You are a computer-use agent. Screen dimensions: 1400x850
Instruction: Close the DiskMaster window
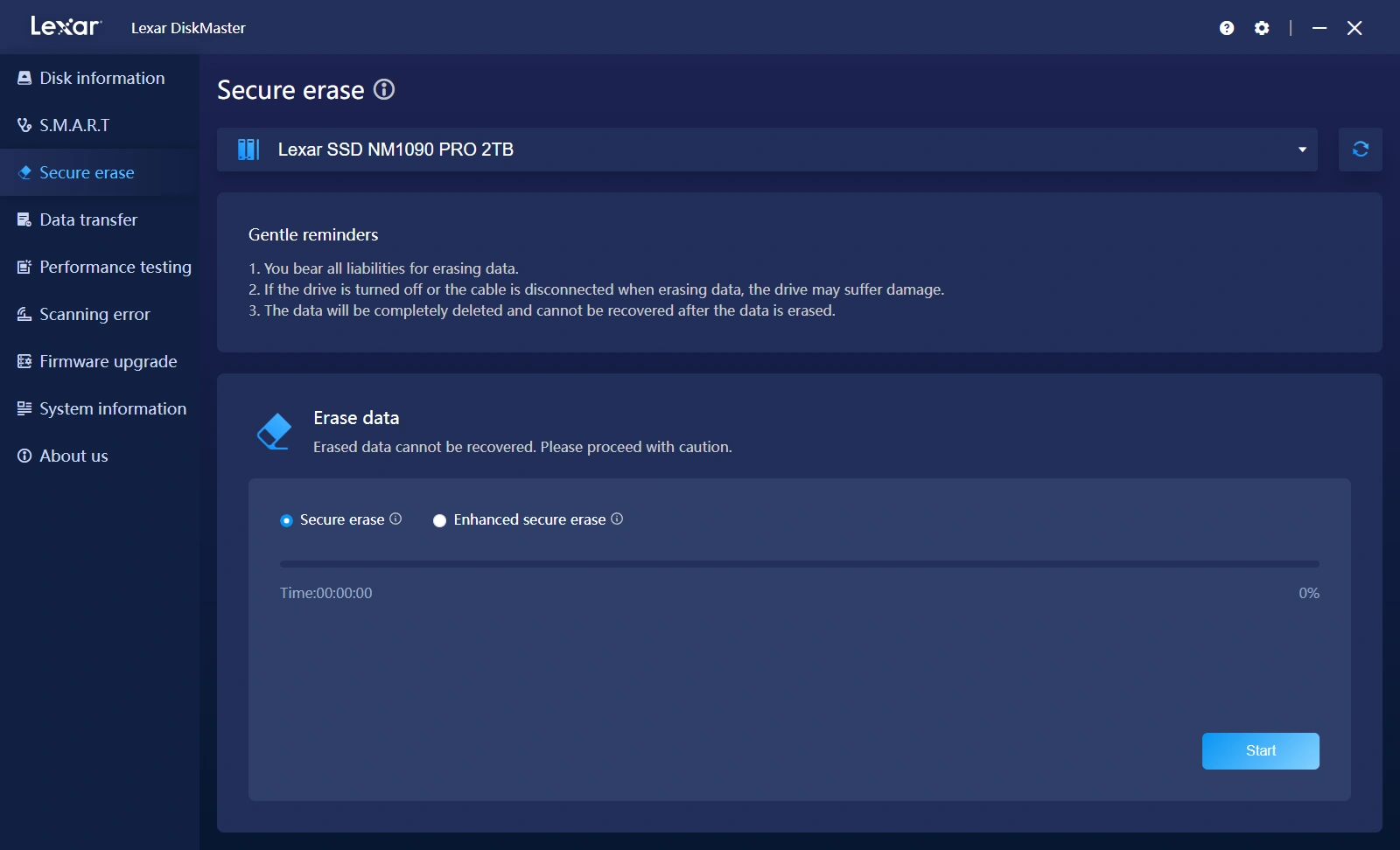tap(1354, 28)
